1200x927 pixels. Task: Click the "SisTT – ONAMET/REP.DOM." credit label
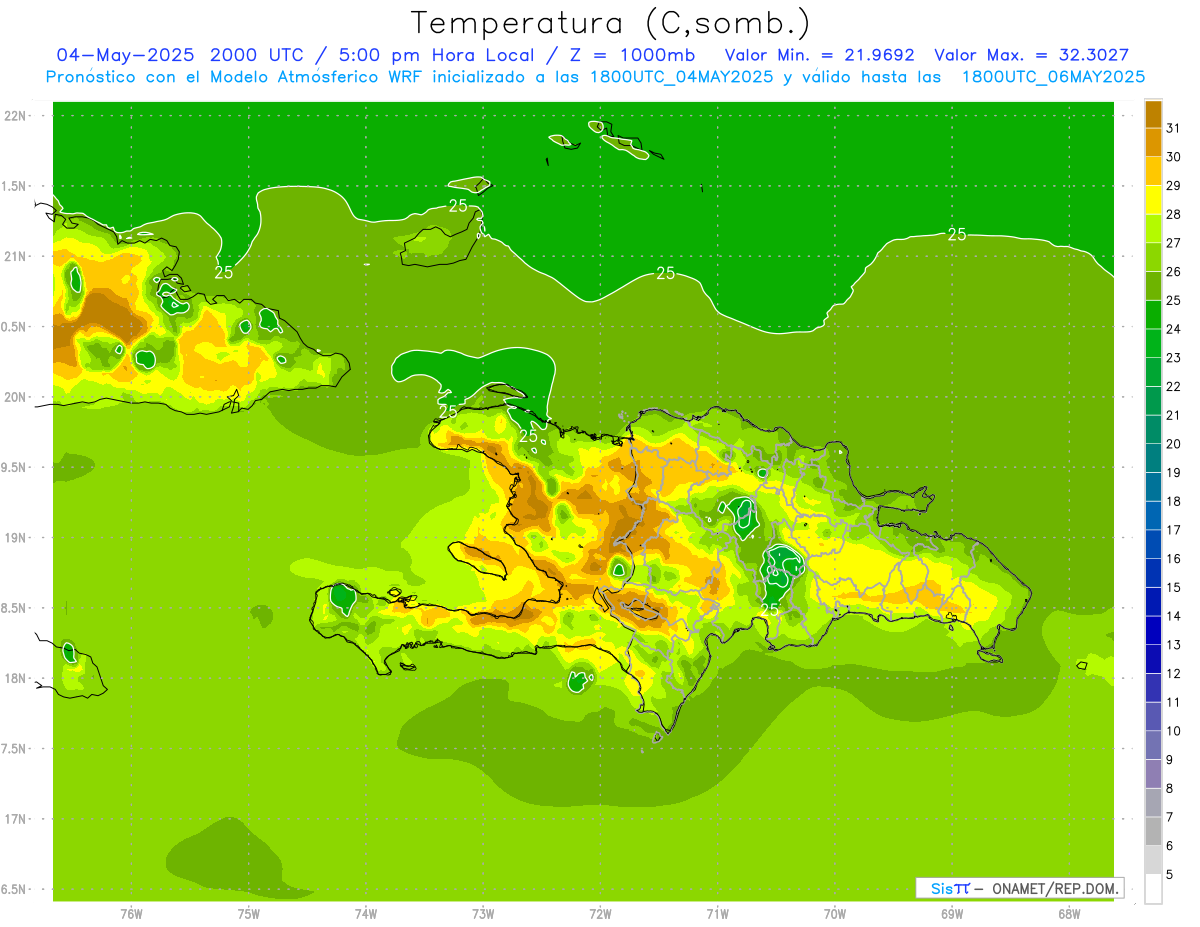click(1020, 888)
